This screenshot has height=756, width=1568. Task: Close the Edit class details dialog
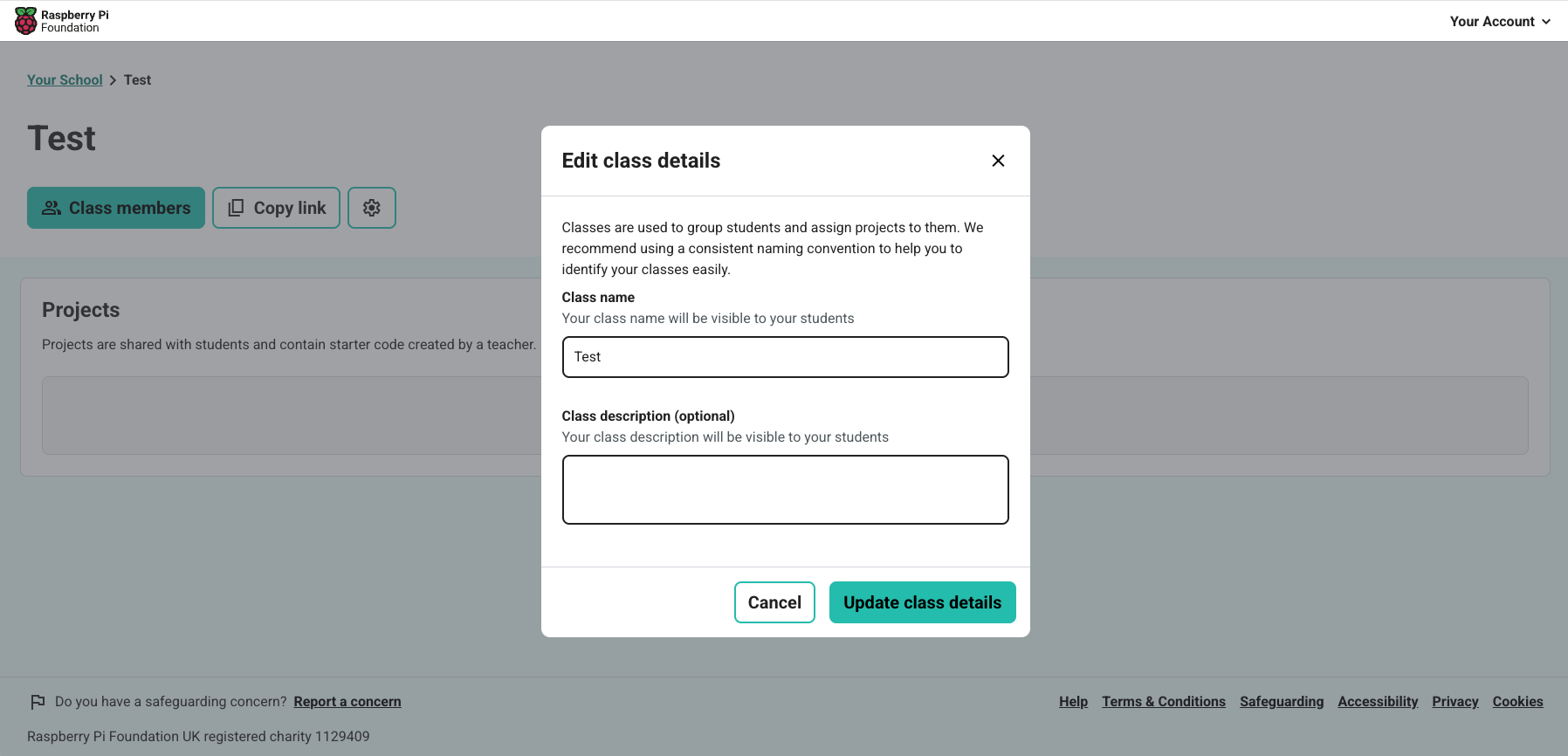[998, 161]
